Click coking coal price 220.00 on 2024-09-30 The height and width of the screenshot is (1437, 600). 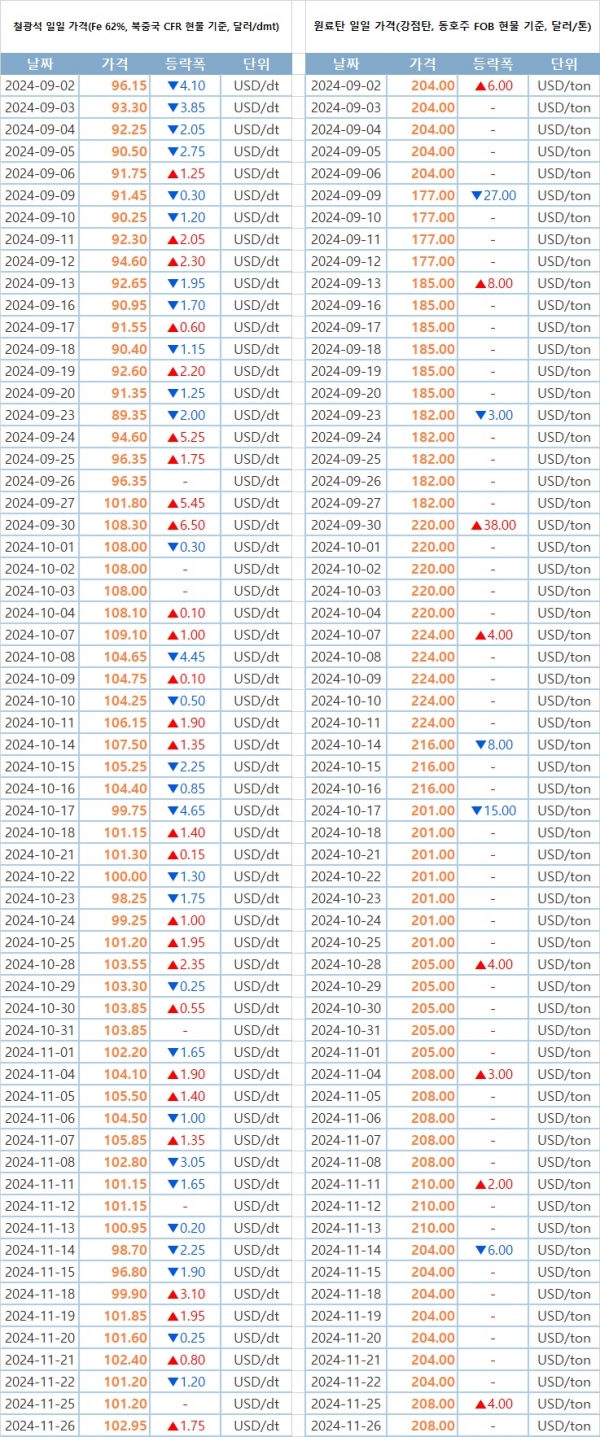pos(433,525)
